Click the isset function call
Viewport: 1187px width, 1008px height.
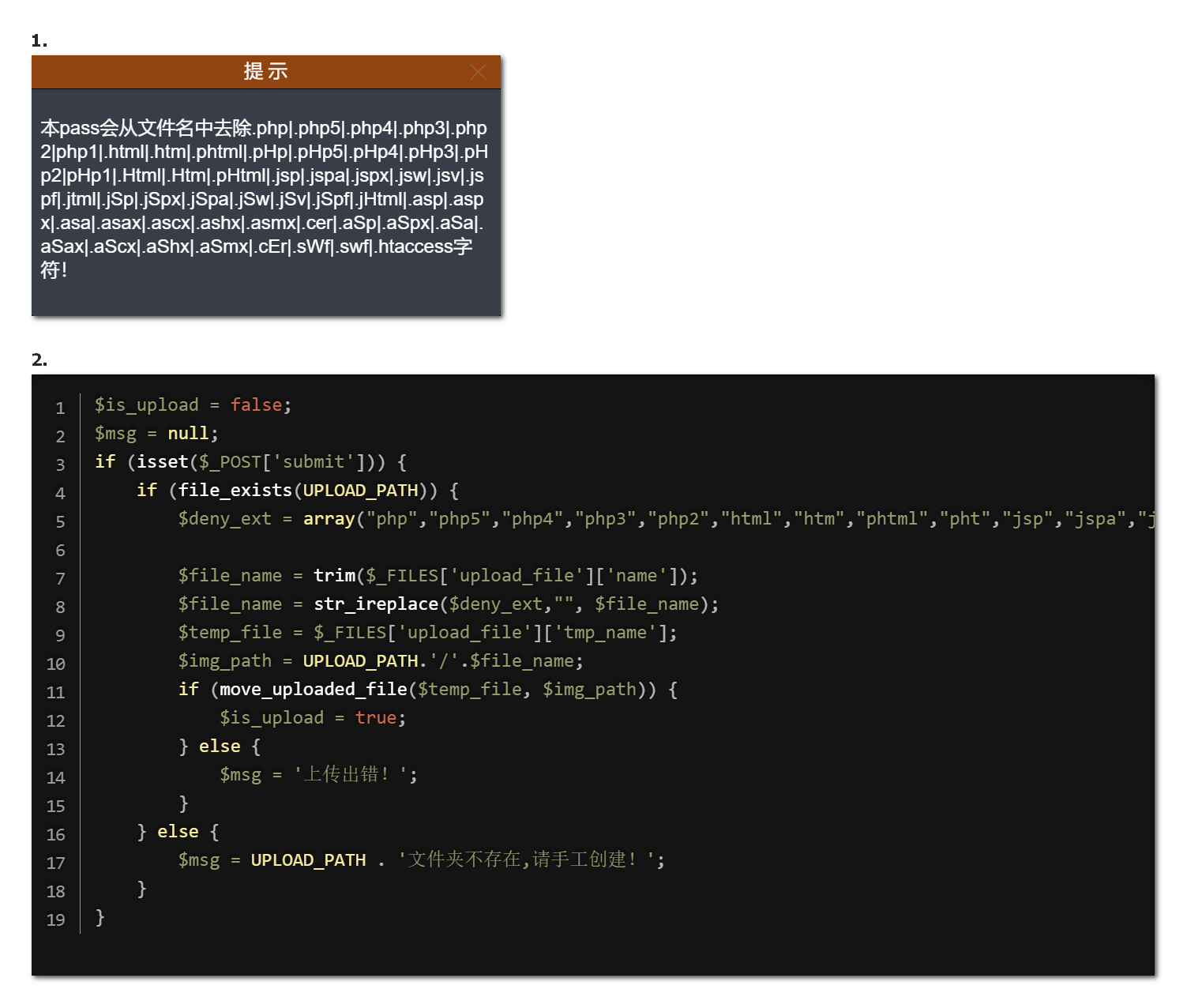click(x=162, y=462)
